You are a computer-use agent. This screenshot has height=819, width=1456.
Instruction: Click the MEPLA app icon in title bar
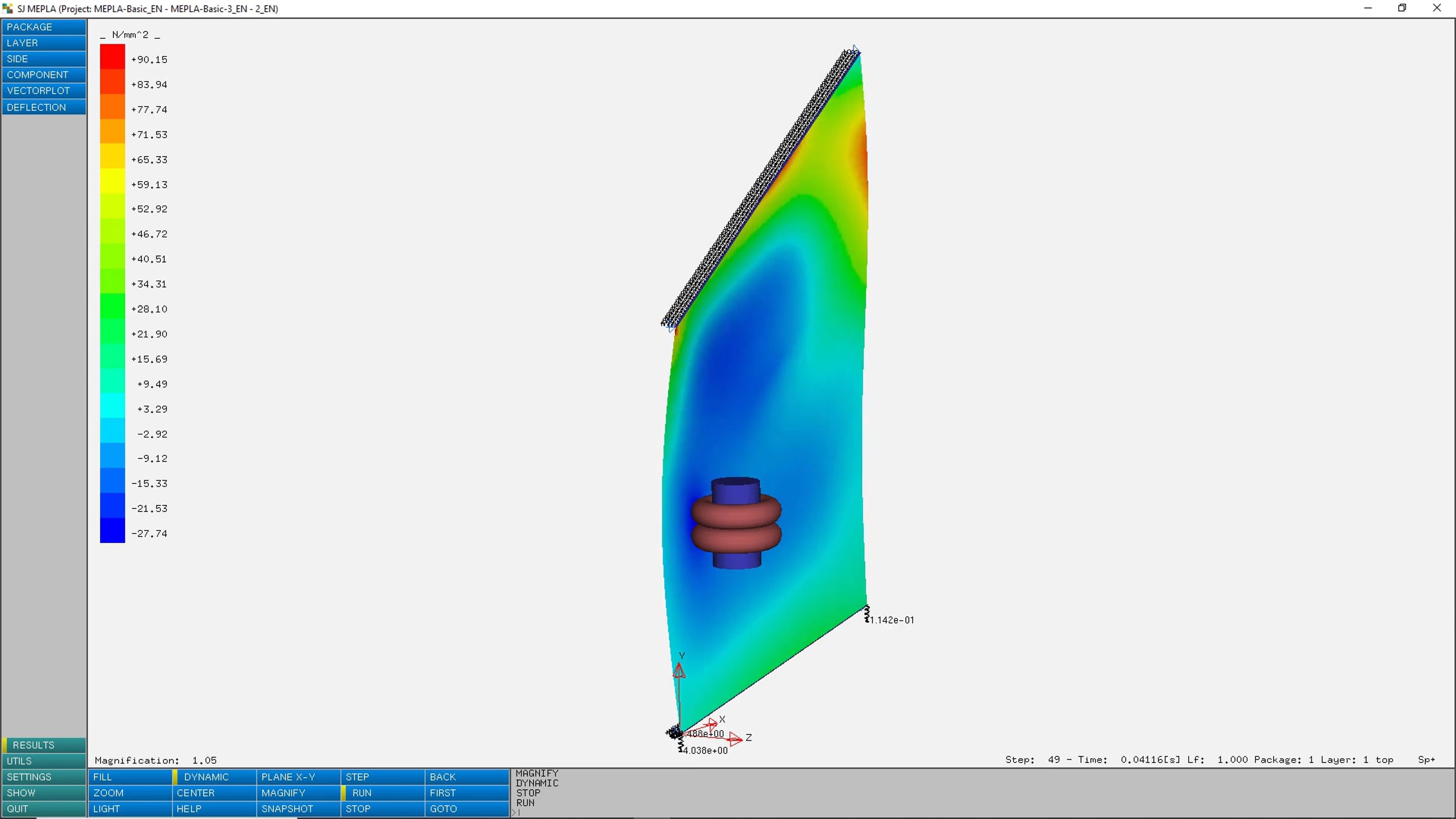(x=8, y=8)
